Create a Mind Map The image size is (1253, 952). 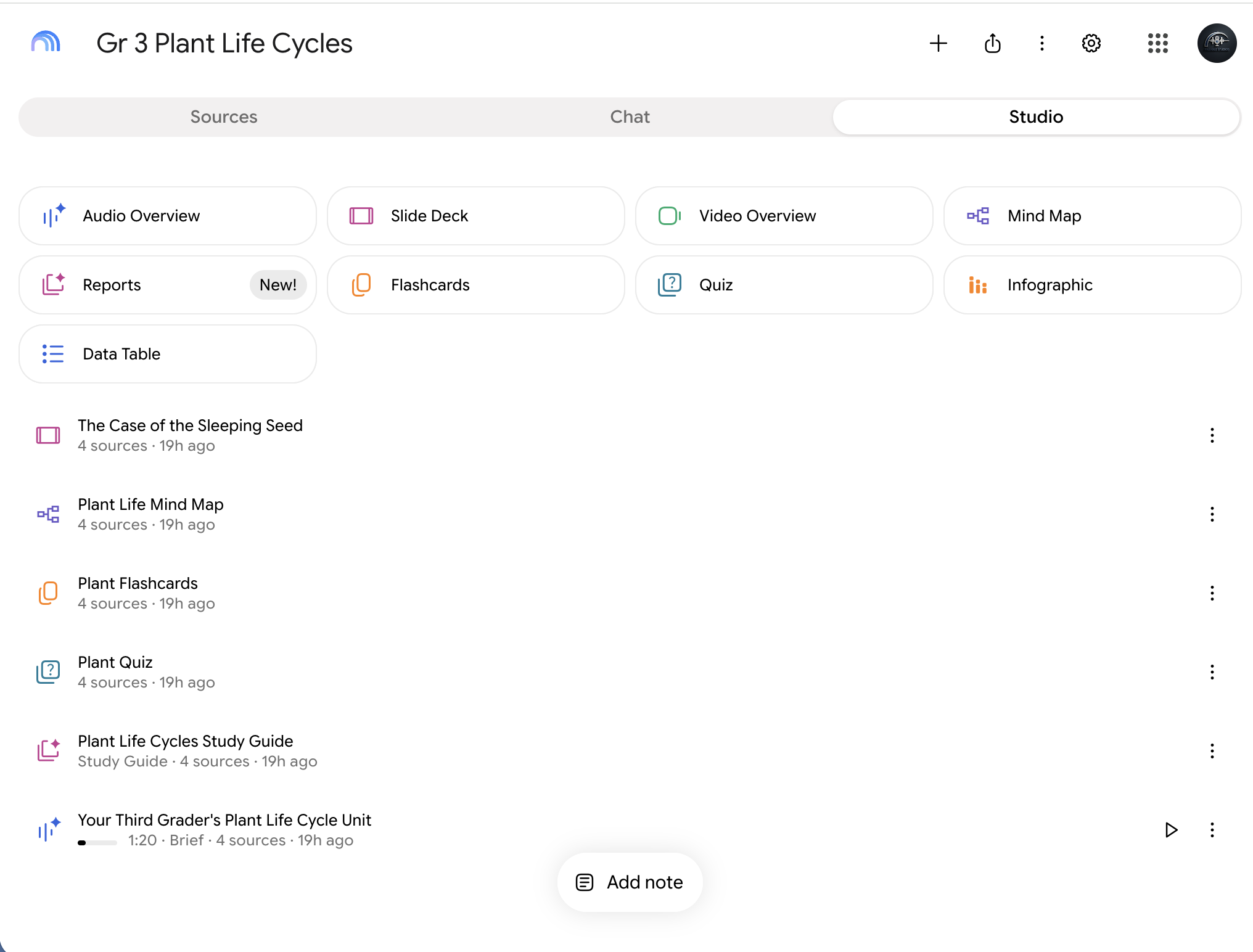tap(1093, 216)
